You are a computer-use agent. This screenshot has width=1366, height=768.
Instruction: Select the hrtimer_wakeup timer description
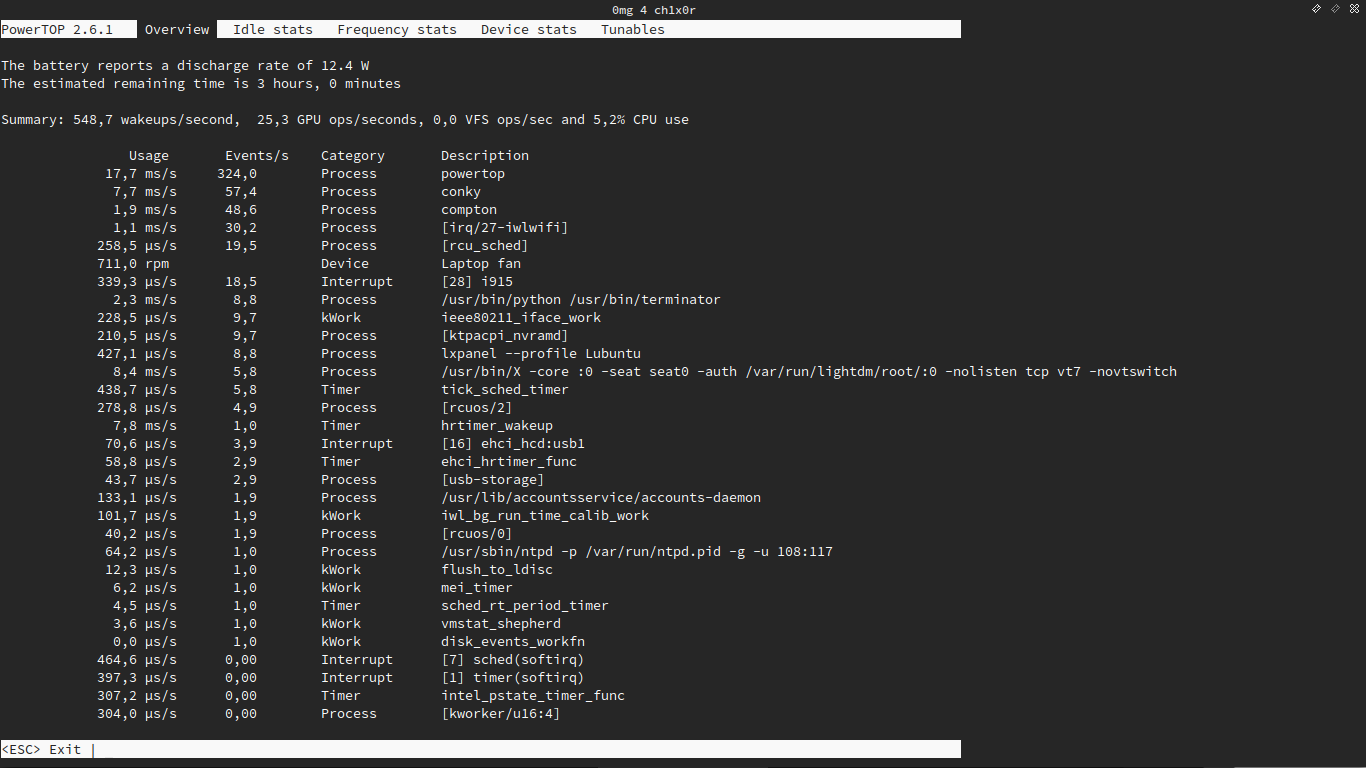pos(497,425)
